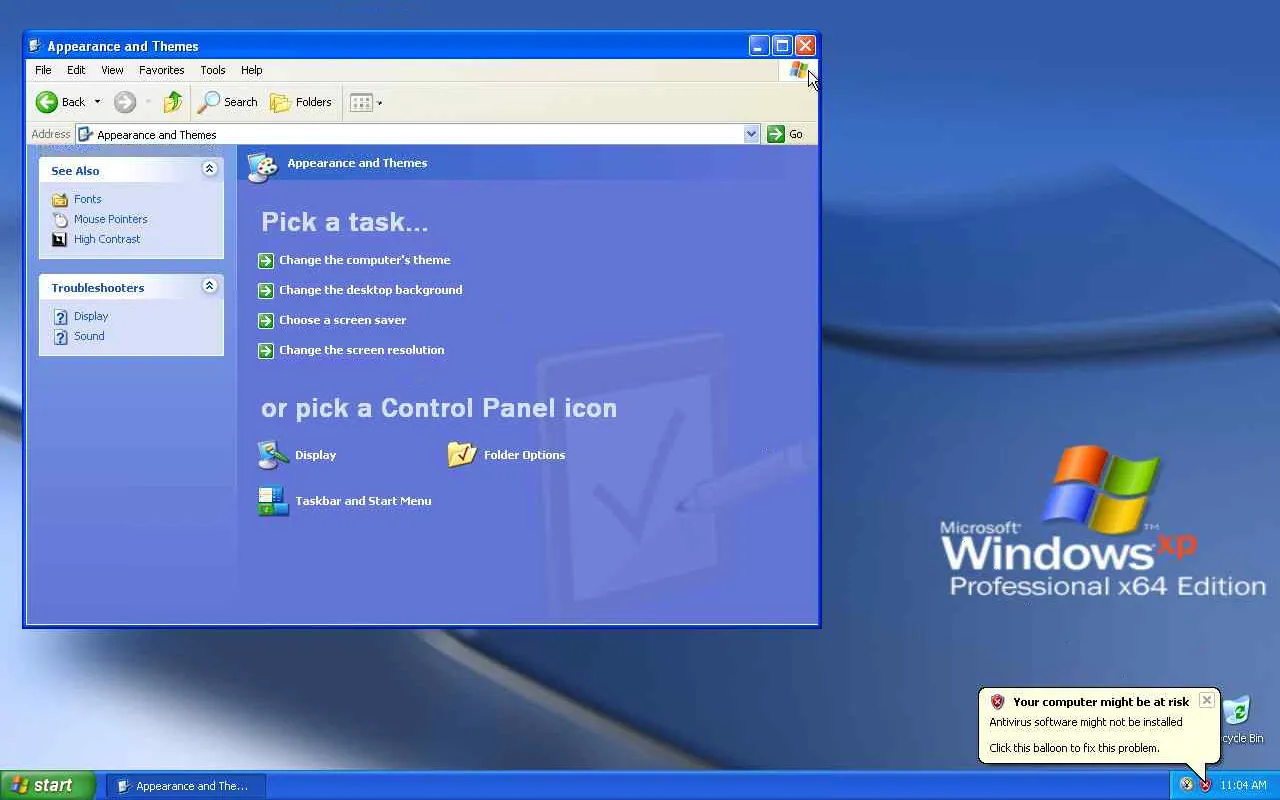Open the Display troubleshooter help icon
This screenshot has width=1280, height=800.
60,316
